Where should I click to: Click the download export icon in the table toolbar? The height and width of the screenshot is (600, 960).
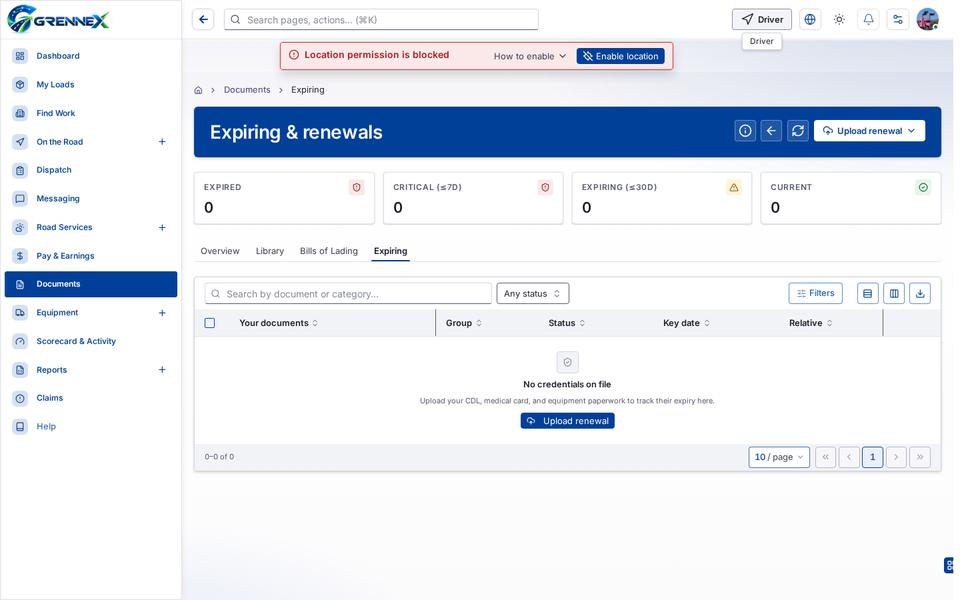pyautogui.click(x=920, y=293)
